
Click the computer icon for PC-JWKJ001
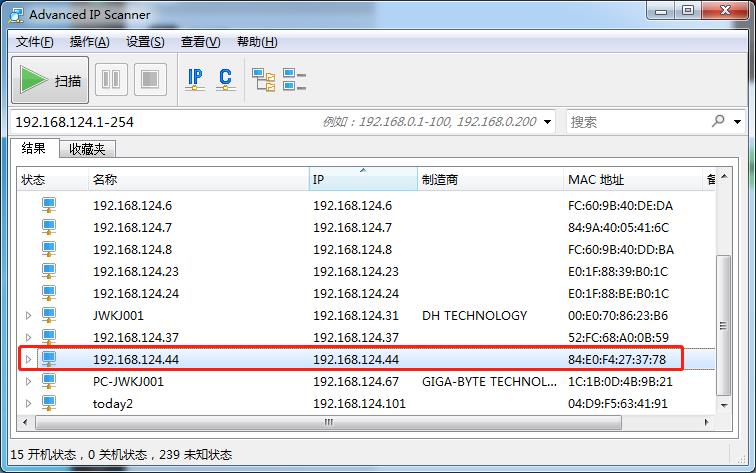click(49, 381)
